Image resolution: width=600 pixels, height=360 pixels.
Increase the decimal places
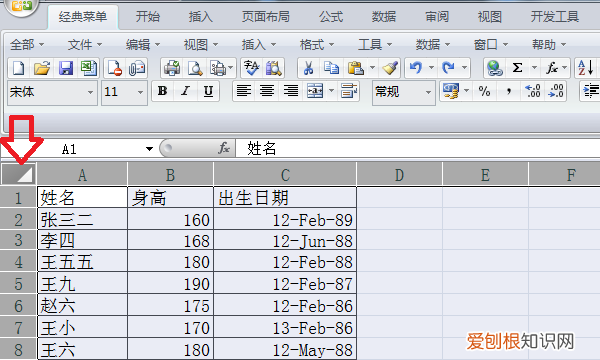pos(533,91)
